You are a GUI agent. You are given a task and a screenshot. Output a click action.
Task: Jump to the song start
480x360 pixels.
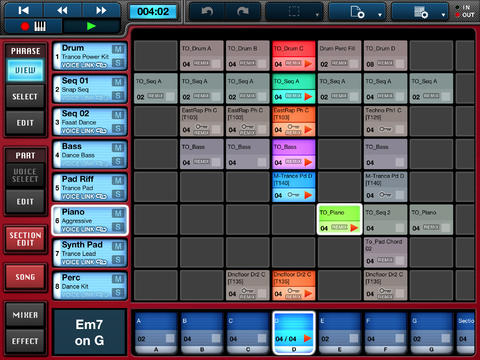(x=24, y=10)
